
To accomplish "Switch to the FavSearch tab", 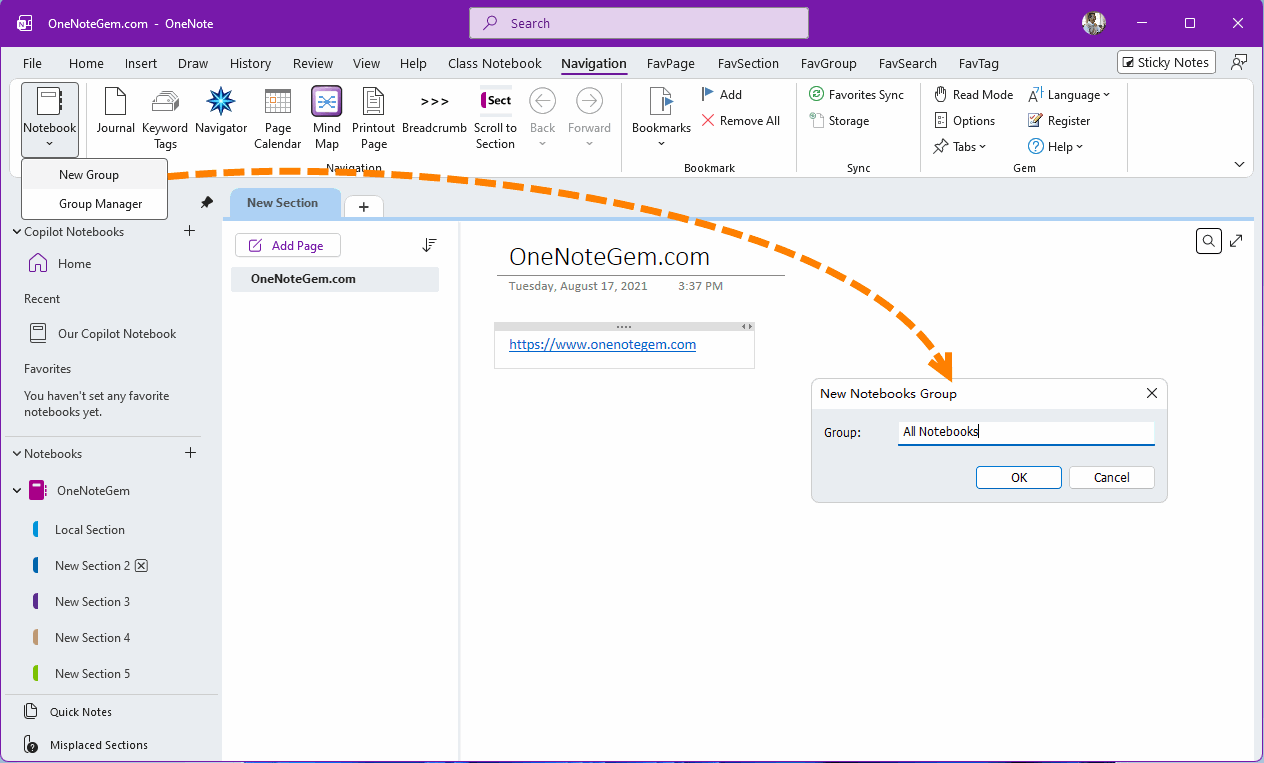I will pos(908,63).
